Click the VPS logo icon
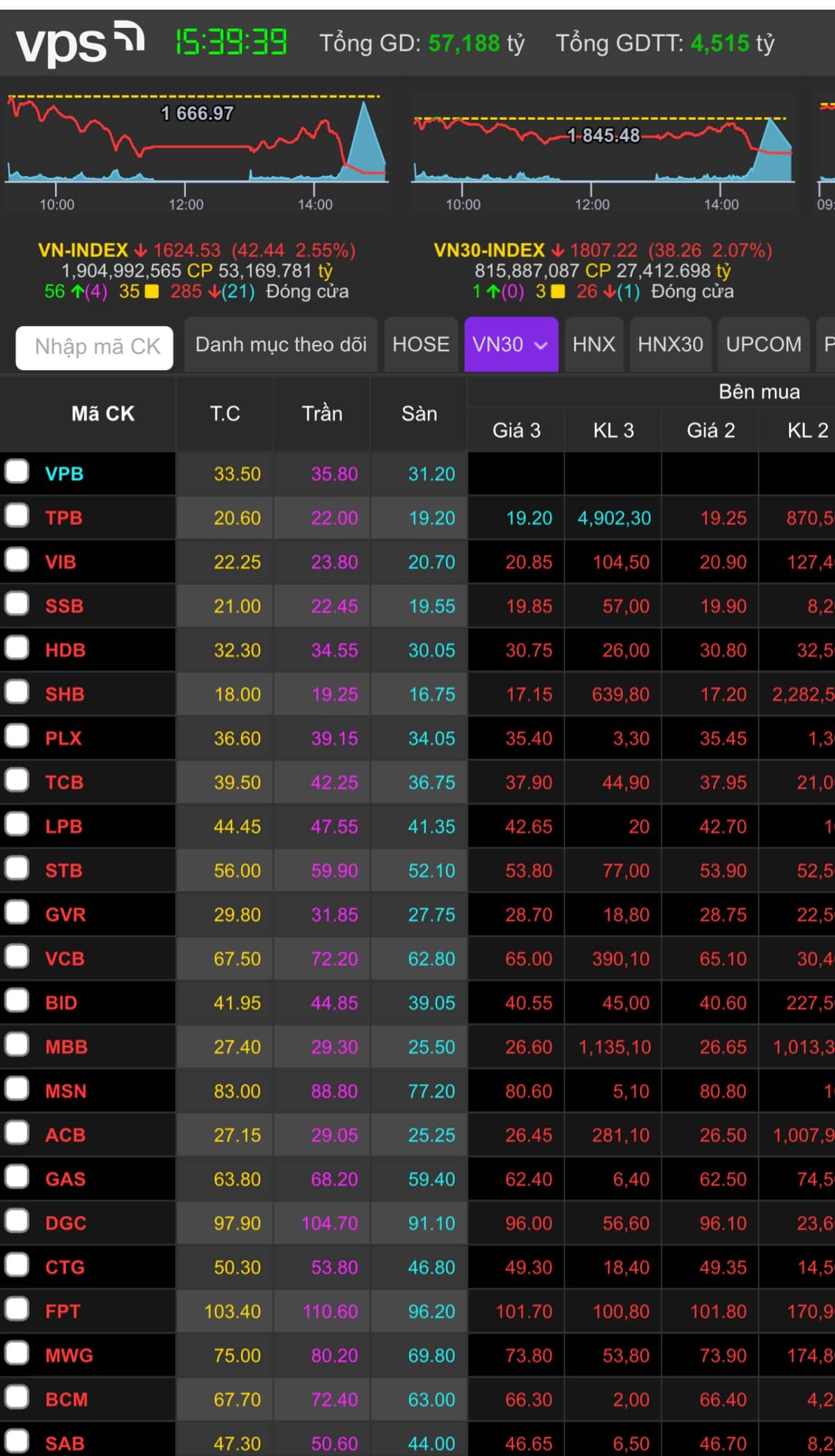 point(79,43)
